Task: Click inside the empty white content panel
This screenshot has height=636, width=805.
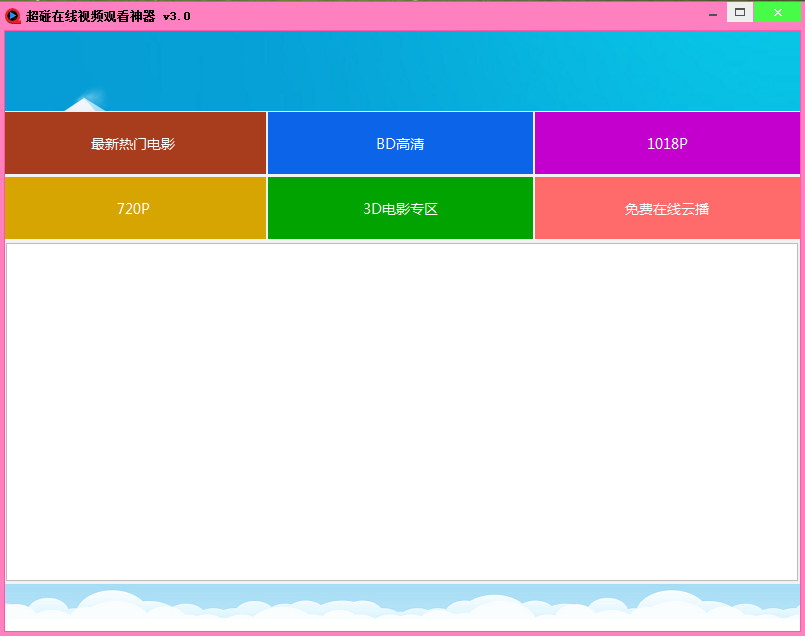Action: pos(400,410)
